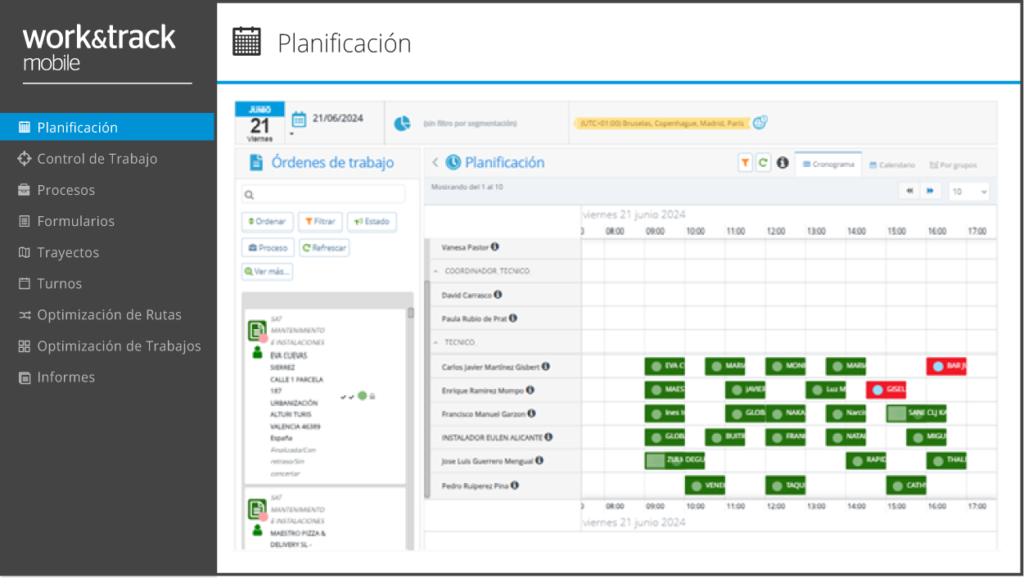The width and height of the screenshot is (1024, 578).
Task: Select the EVA C job block
Action: click(x=665, y=366)
